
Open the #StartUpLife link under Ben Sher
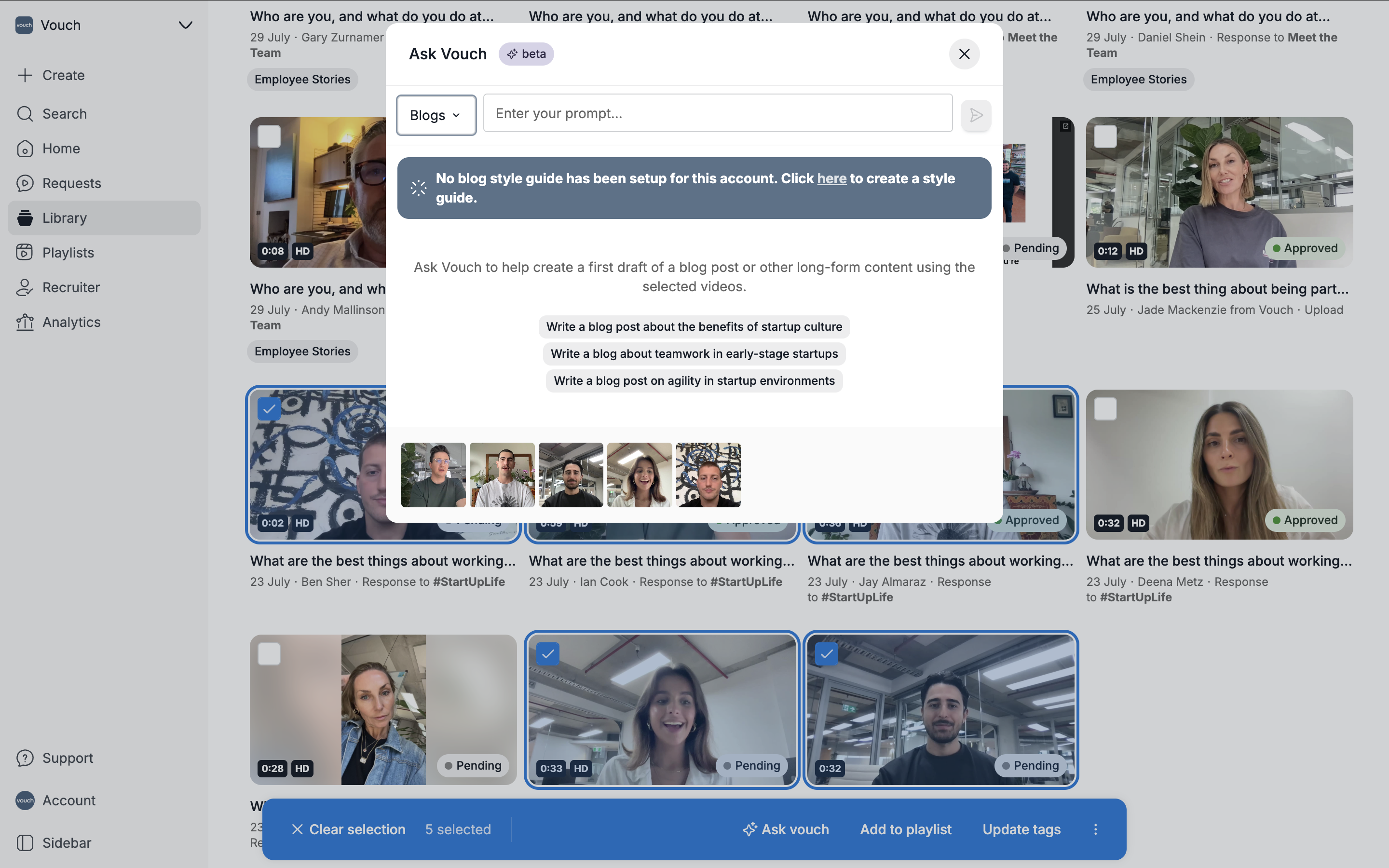coord(469,582)
